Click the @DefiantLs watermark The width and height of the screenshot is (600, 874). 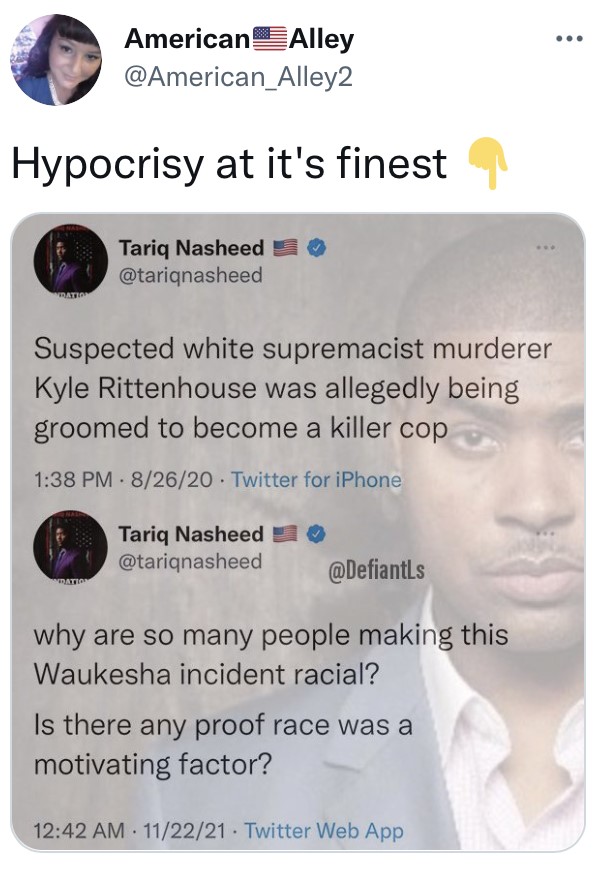(376, 570)
